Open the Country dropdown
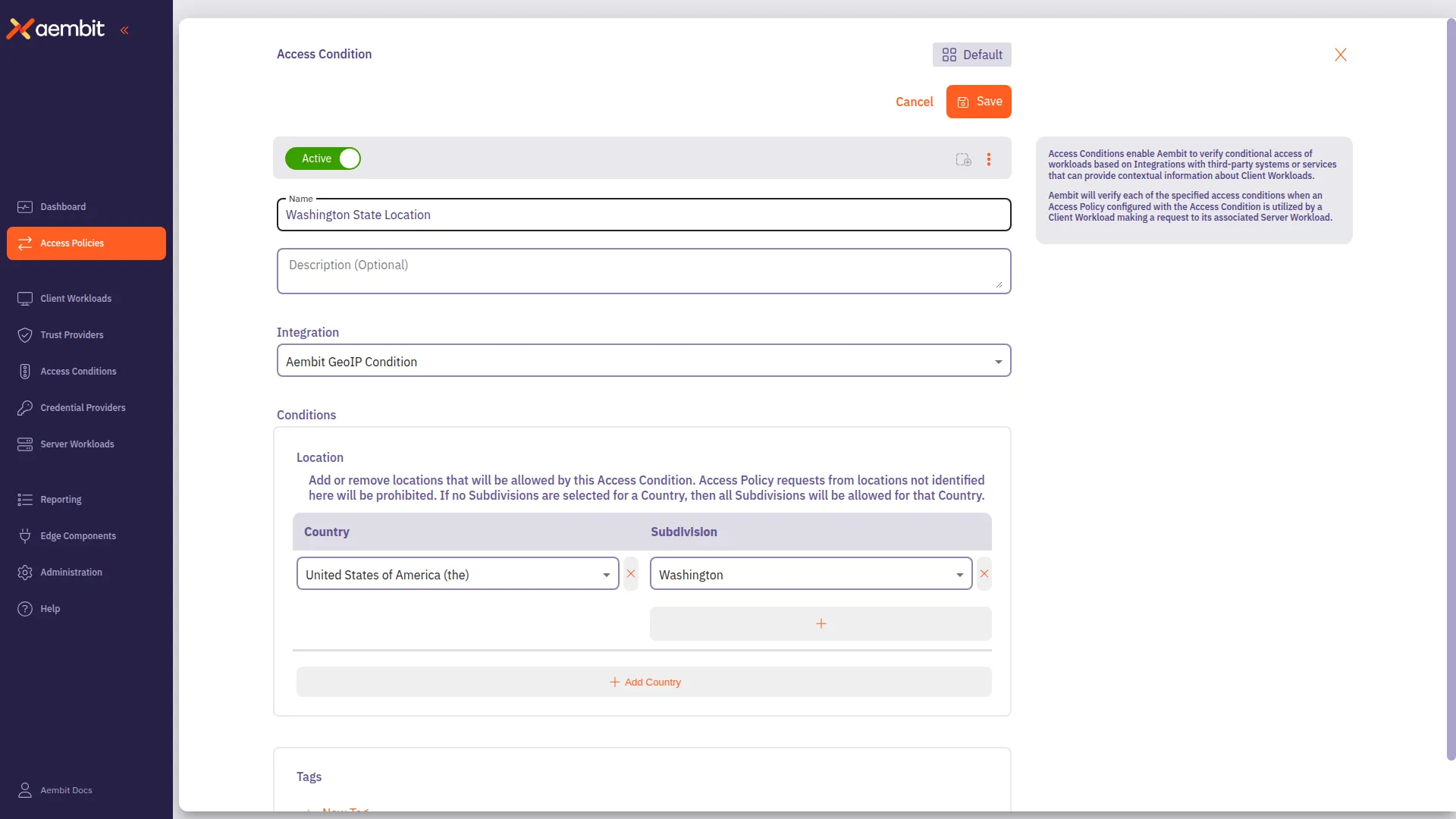Image resolution: width=1456 pixels, height=819 pixels. click(458, 574)
